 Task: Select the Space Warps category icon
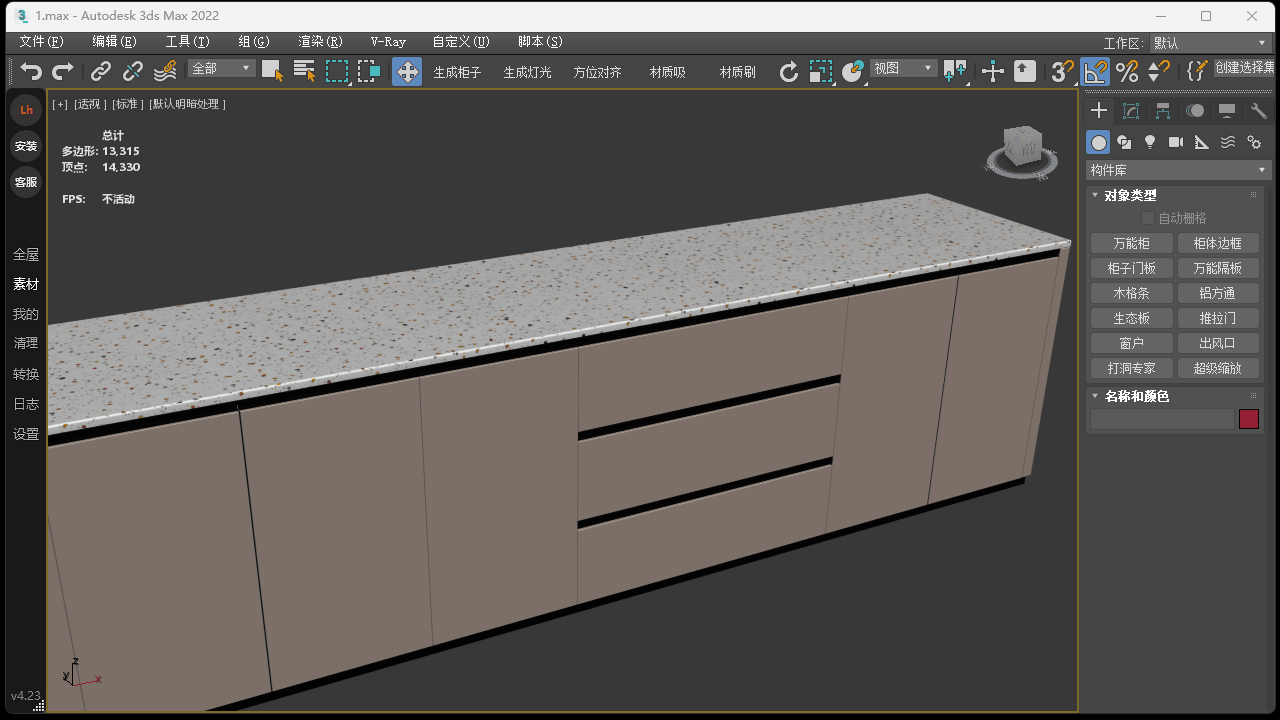(1228, 142)
